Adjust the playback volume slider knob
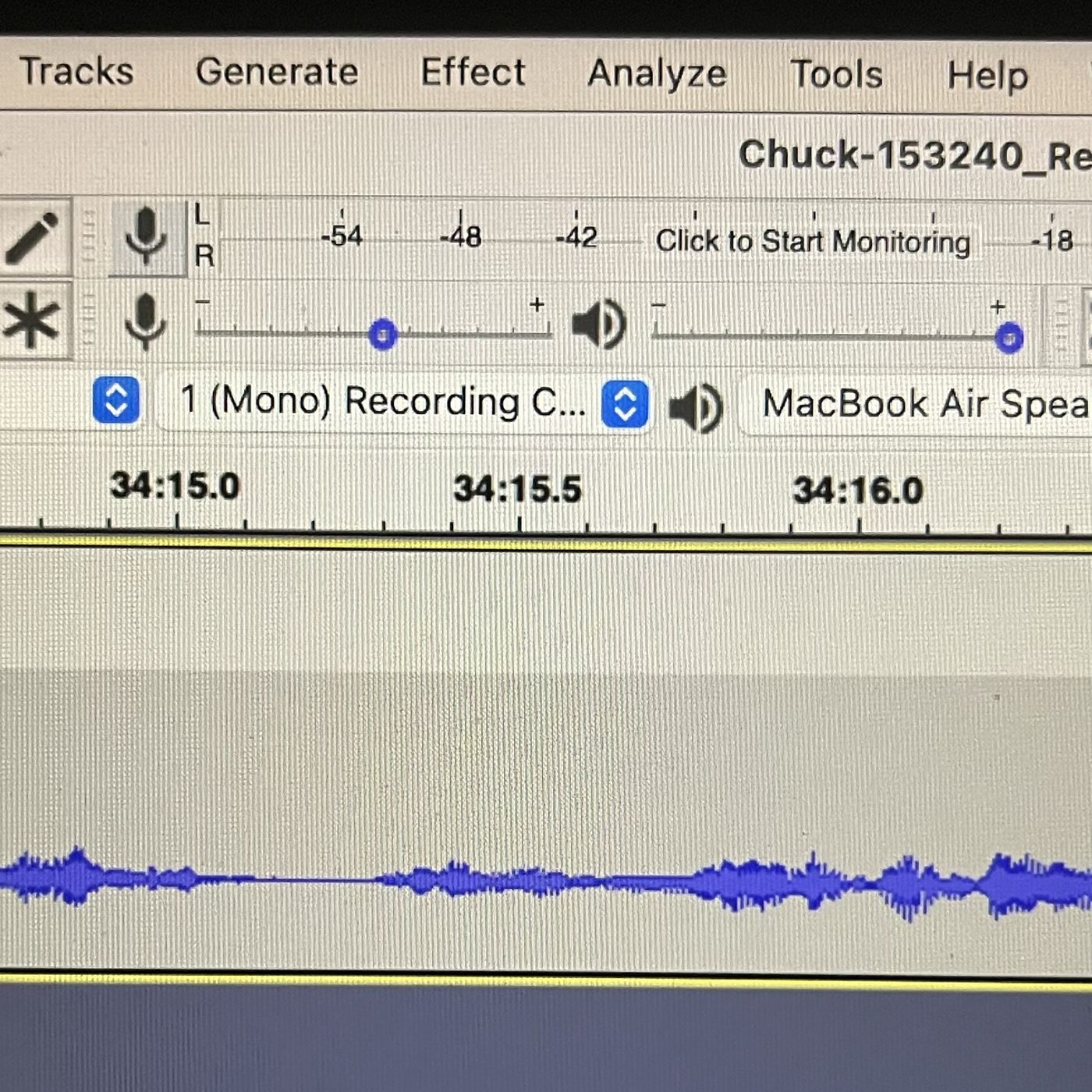This screenshot has height=1092, width=1092. click(x=1009, y=338)
